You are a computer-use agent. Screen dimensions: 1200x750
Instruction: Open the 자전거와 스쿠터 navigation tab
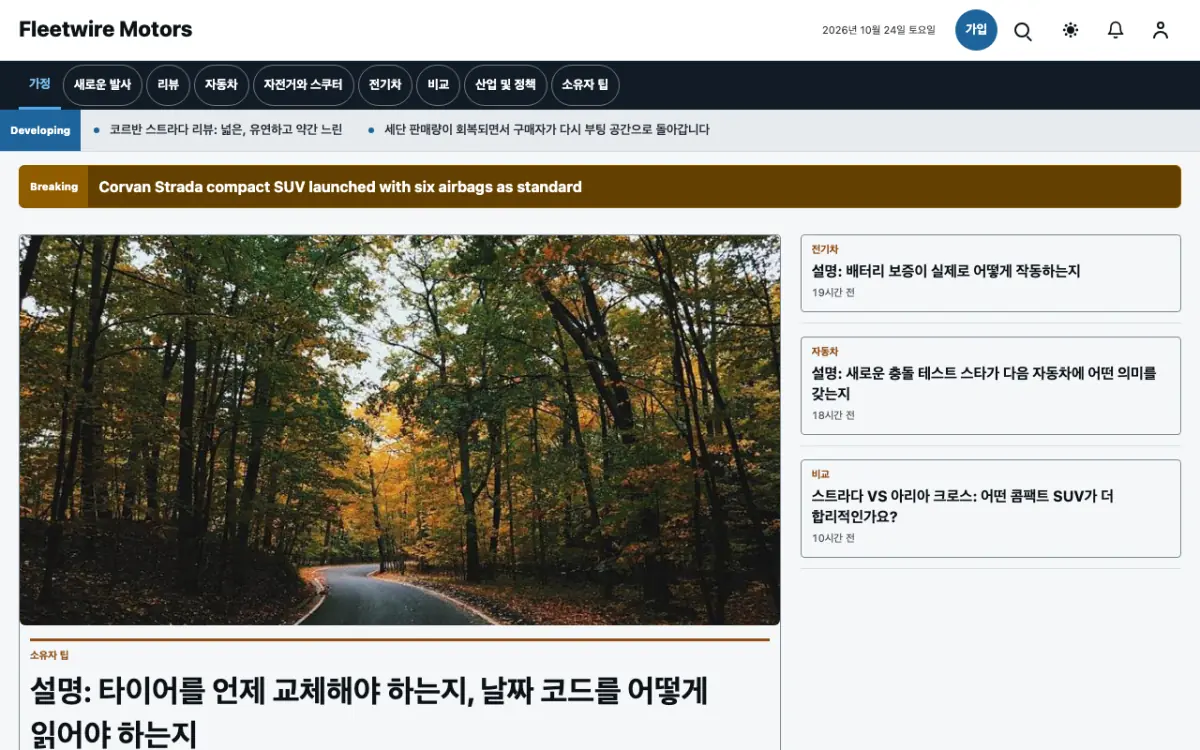pyautogui.click(x=303, y=85)
